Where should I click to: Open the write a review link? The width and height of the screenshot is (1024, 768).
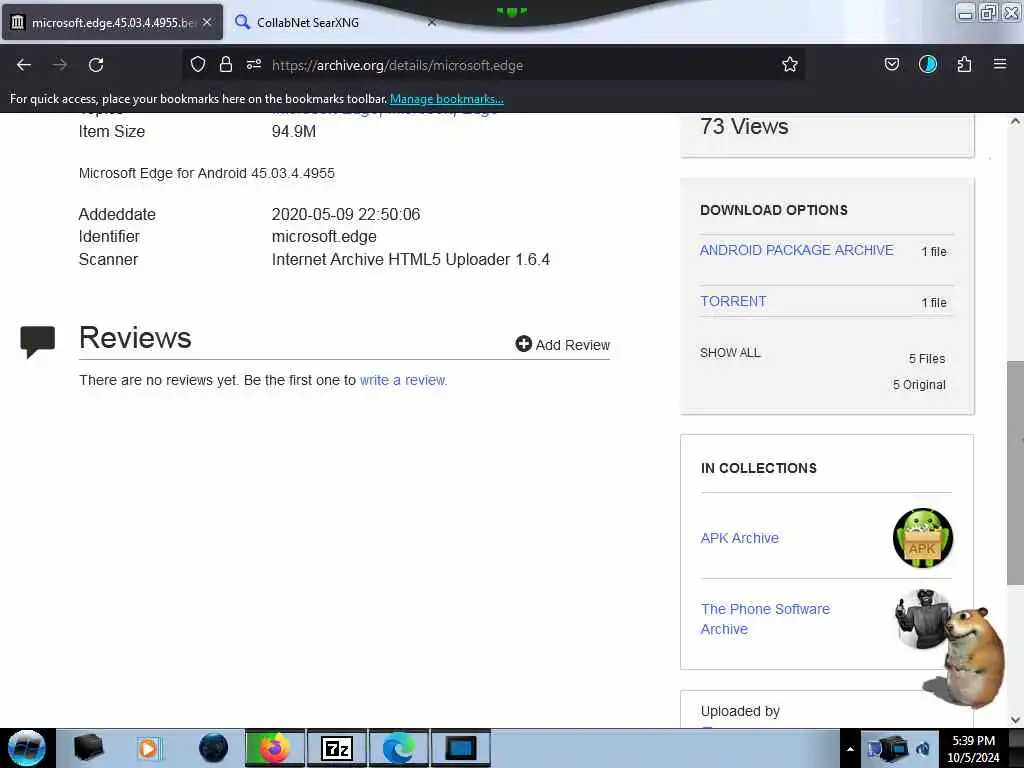[x=403, y=380]
